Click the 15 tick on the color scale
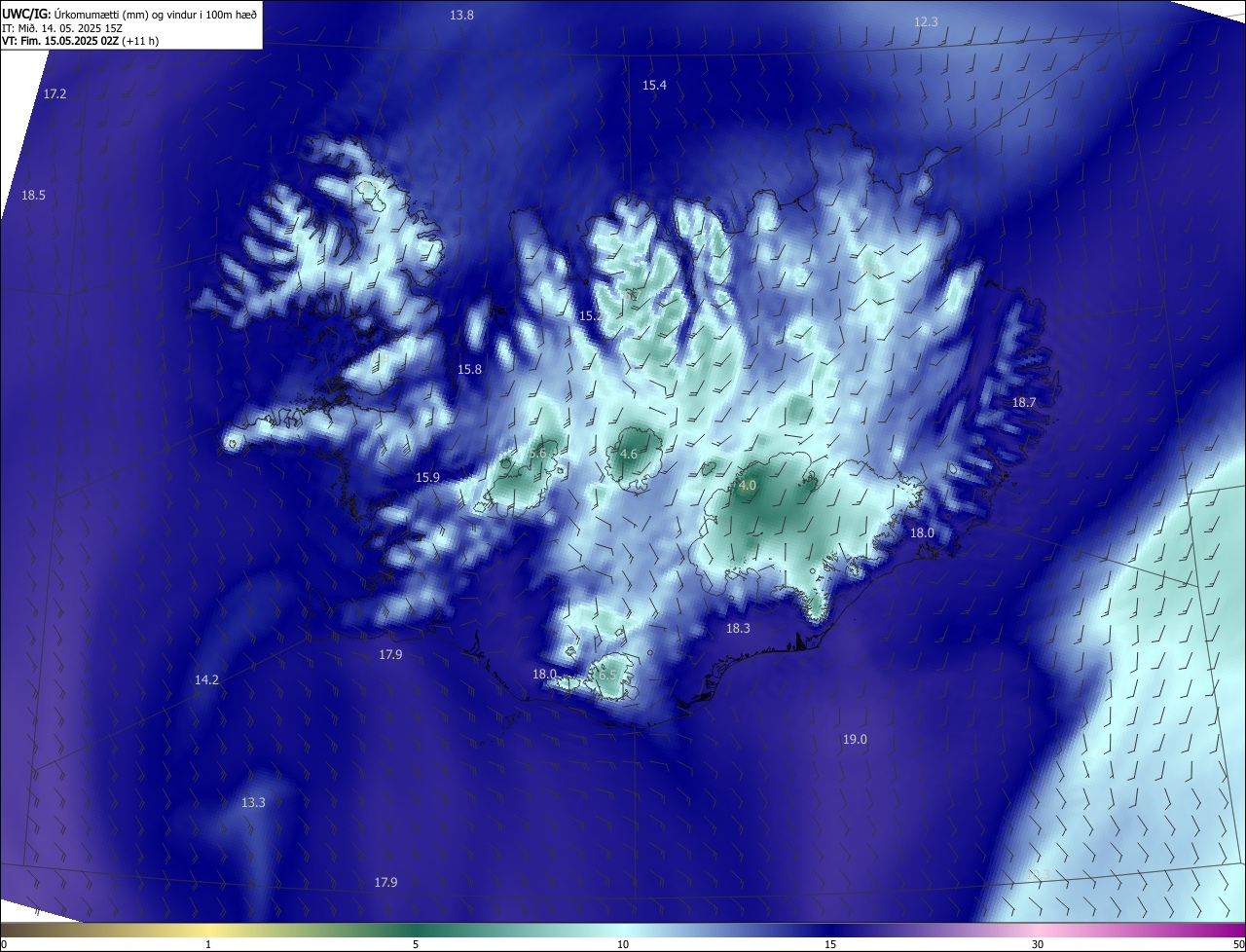 (x=830, y=944)
